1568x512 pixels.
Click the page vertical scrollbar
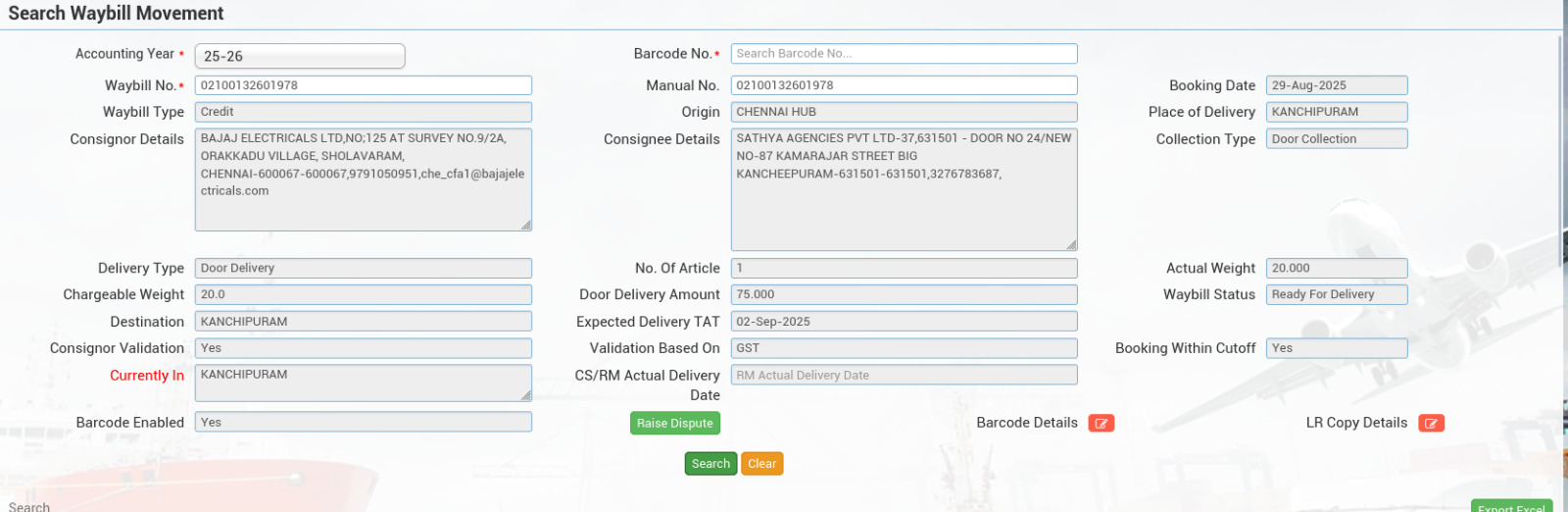[x=1560, y=245]
